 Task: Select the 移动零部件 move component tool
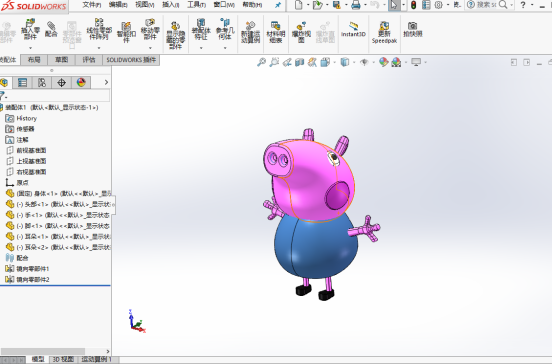pyautogui.click(x=150, y=30)
